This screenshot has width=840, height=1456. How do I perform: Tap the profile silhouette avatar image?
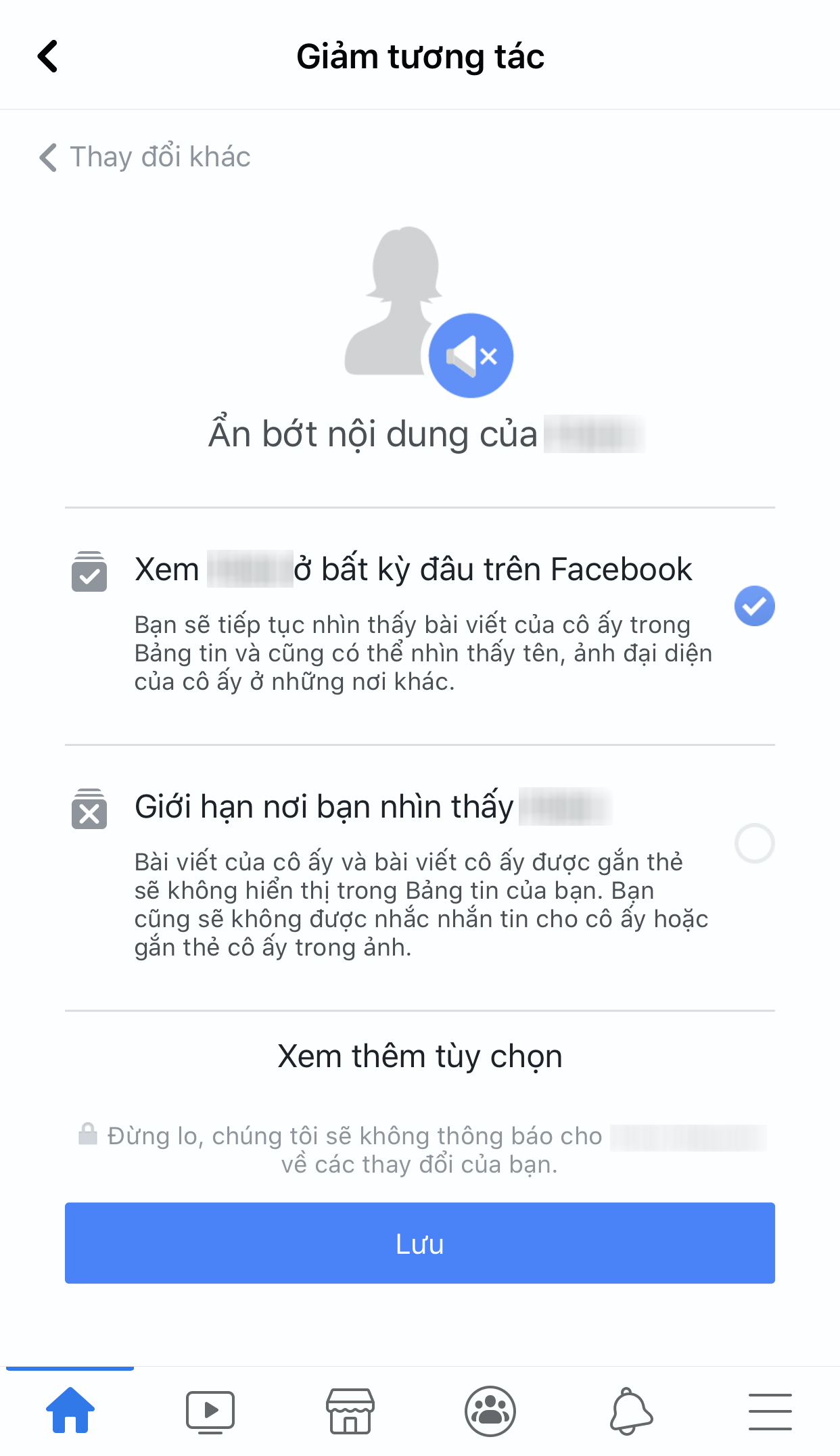394,300
